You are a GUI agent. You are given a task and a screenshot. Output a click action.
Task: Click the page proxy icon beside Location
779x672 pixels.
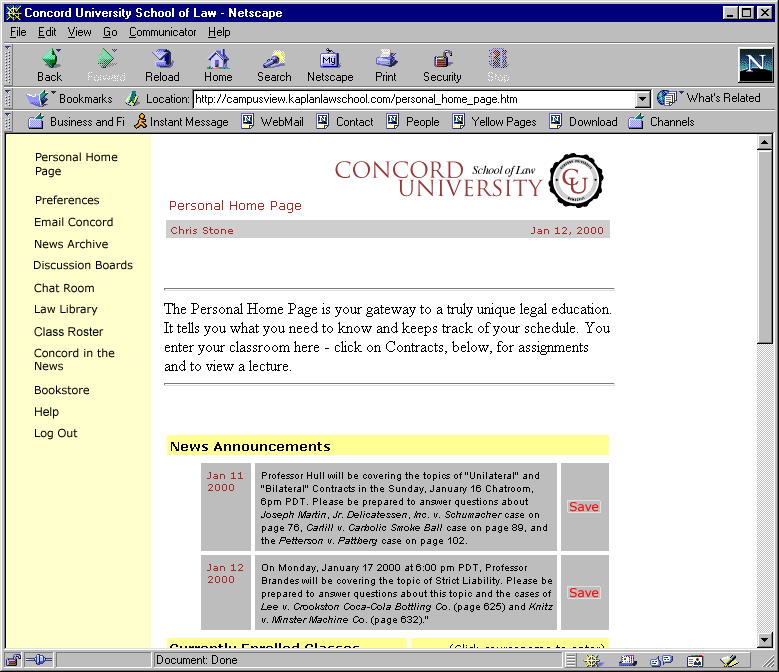132,98
